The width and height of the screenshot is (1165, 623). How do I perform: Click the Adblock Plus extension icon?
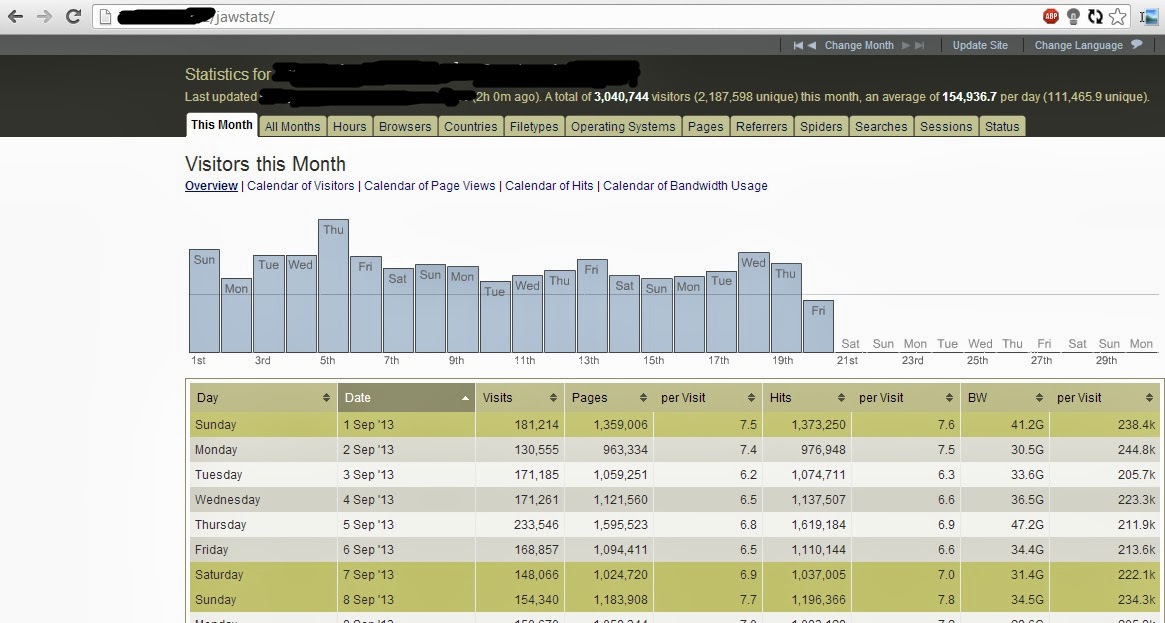pyautogui.click(x=1051, y=15)
